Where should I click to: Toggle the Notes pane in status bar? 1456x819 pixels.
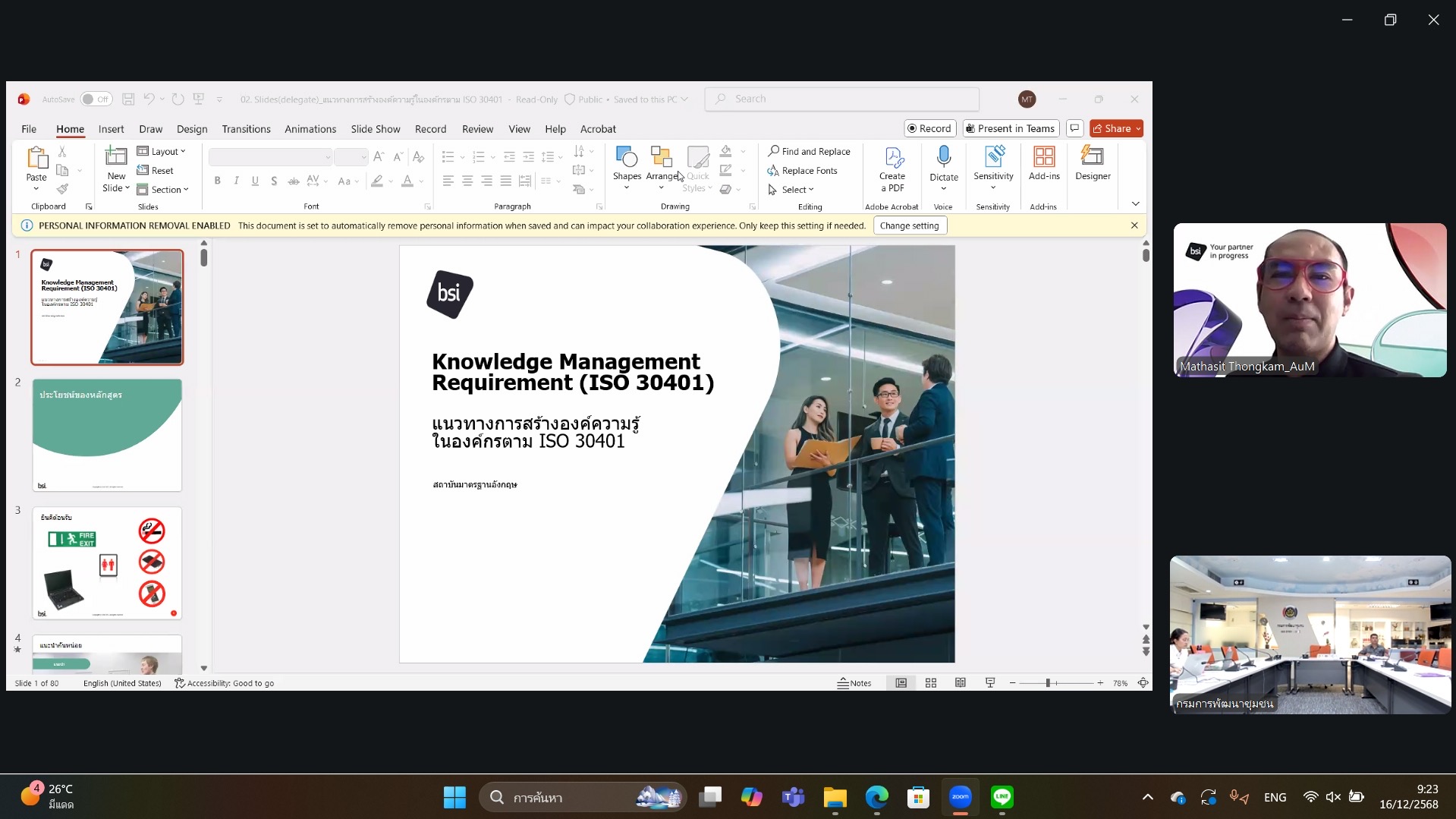point(854,683)
